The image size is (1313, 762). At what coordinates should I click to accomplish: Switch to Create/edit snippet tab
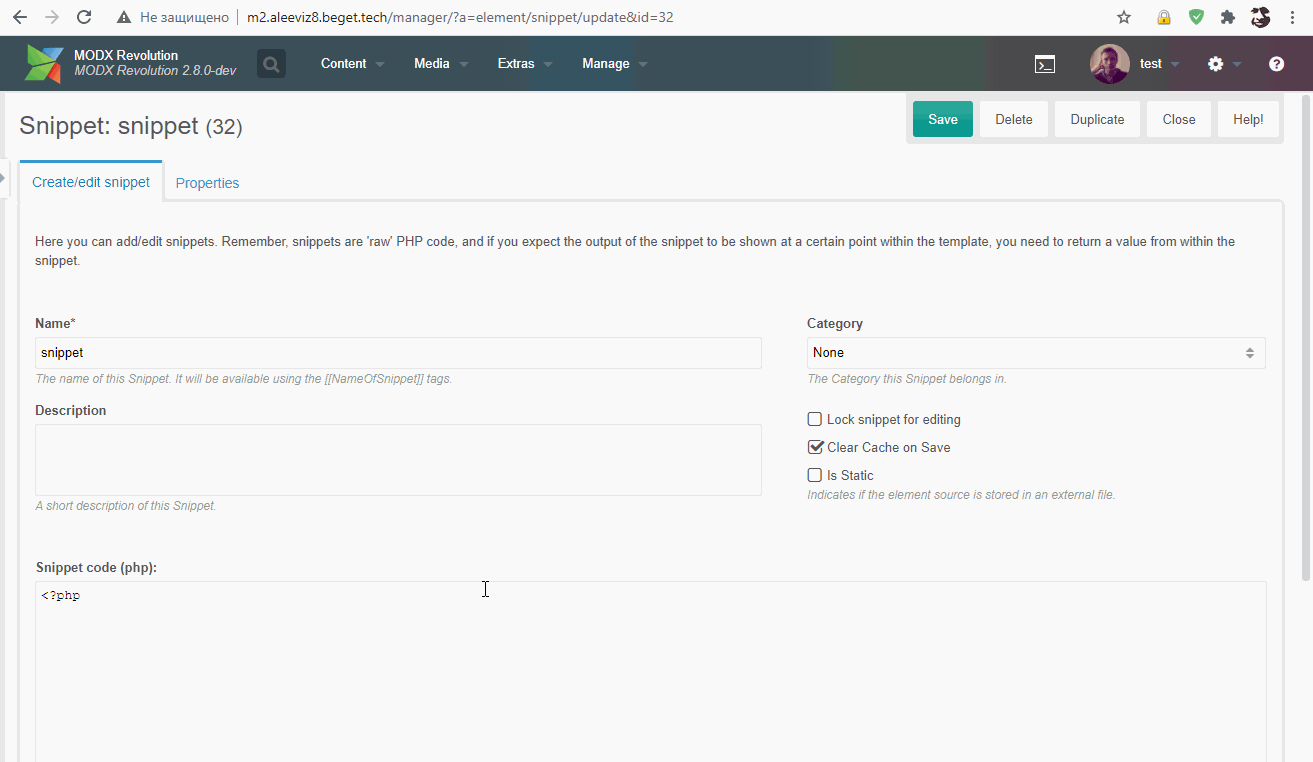[91, 182]
